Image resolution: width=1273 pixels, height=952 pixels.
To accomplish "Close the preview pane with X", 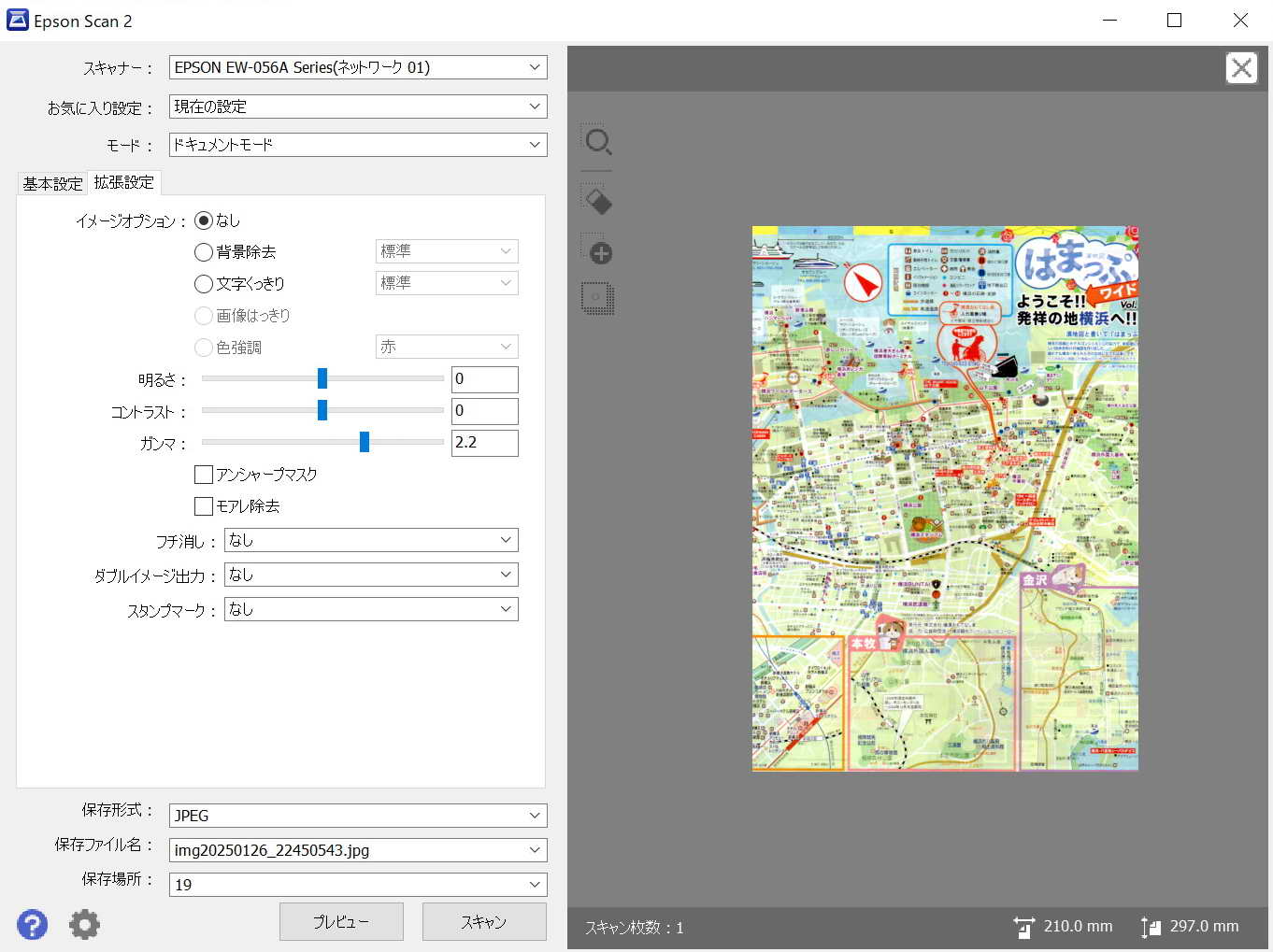I will pyautogui.click(x=1241, y=68).
